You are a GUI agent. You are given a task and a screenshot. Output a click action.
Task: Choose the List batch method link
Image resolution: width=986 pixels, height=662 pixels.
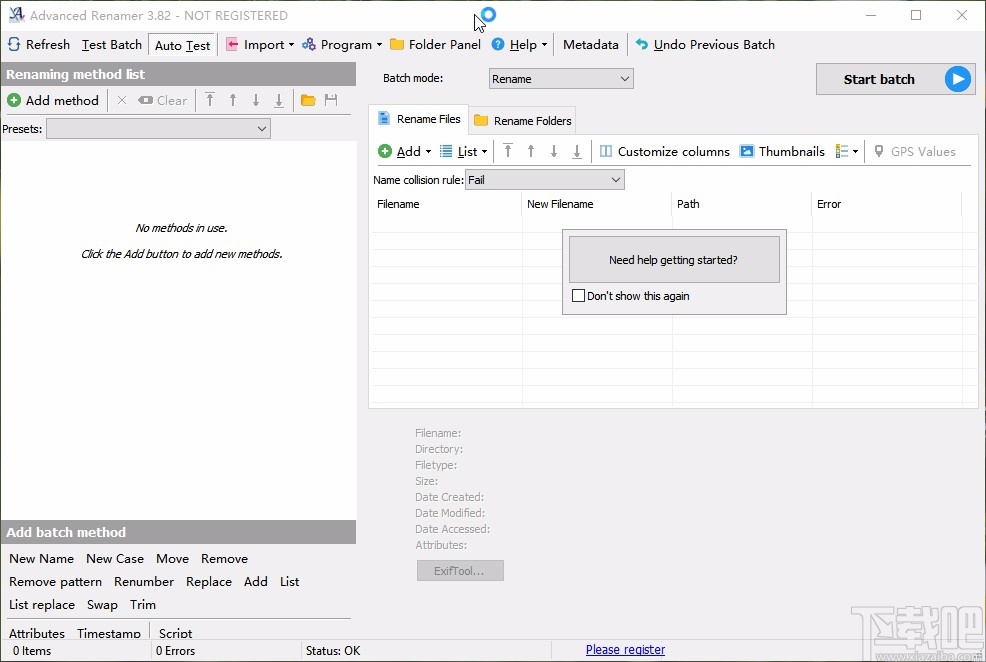[290, 582]
